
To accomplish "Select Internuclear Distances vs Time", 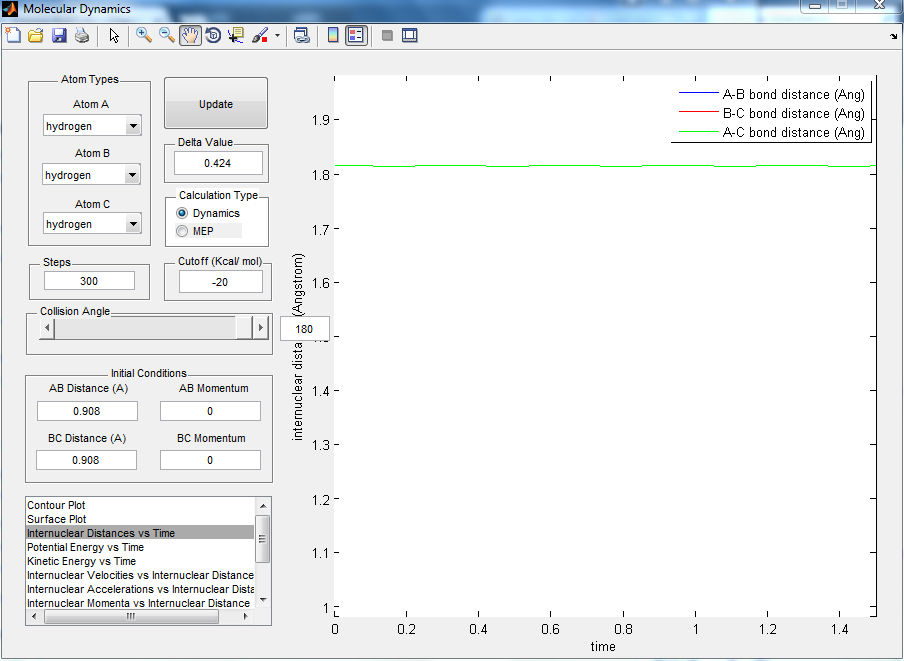I will (140, 532).
